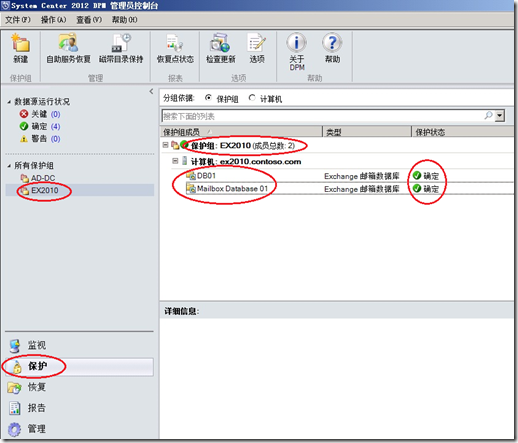Screen dimensions: 518x443
Task: Open the 文件(F) menu
Action: click(18, 20)
